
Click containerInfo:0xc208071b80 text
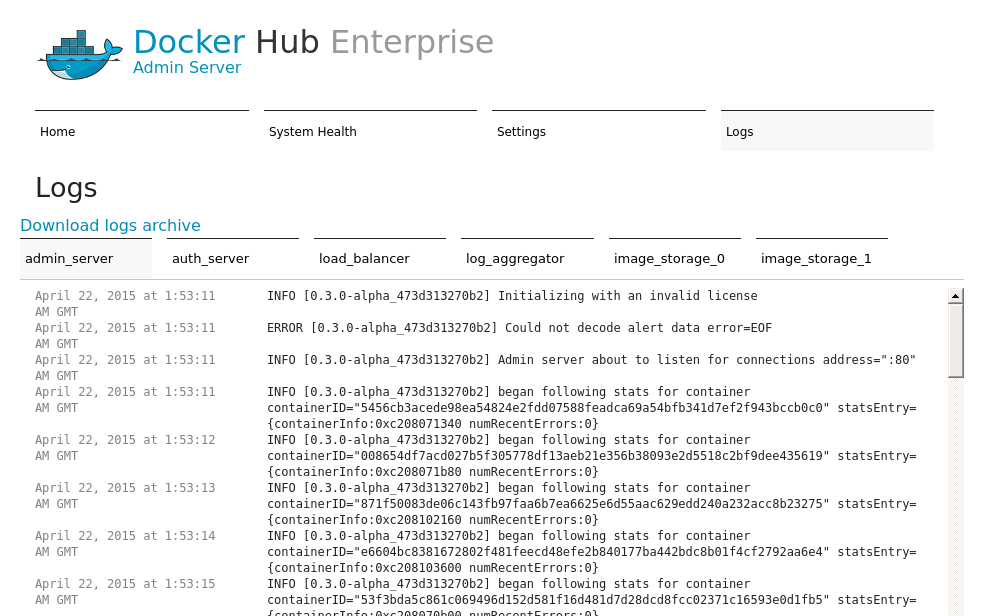(x=368, y=472)
